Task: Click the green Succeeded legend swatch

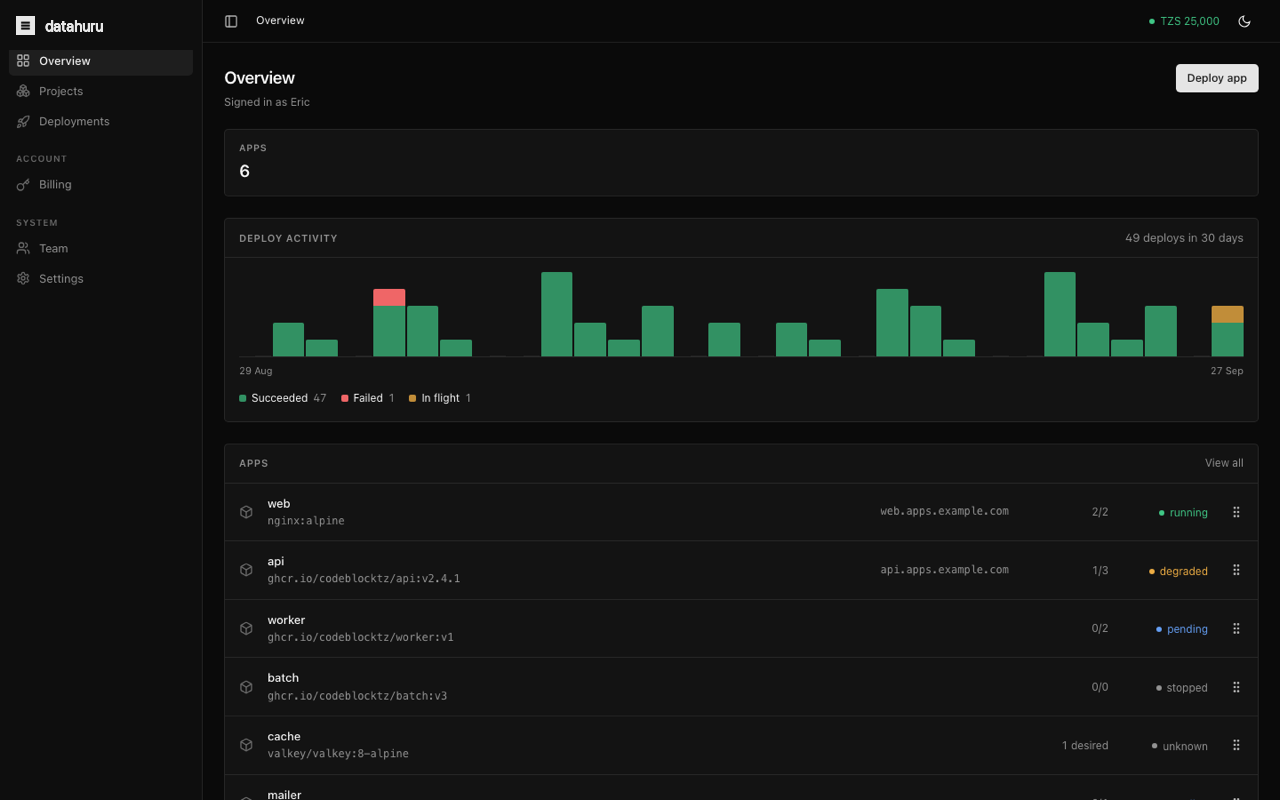Action: click(x=243, y=398)
